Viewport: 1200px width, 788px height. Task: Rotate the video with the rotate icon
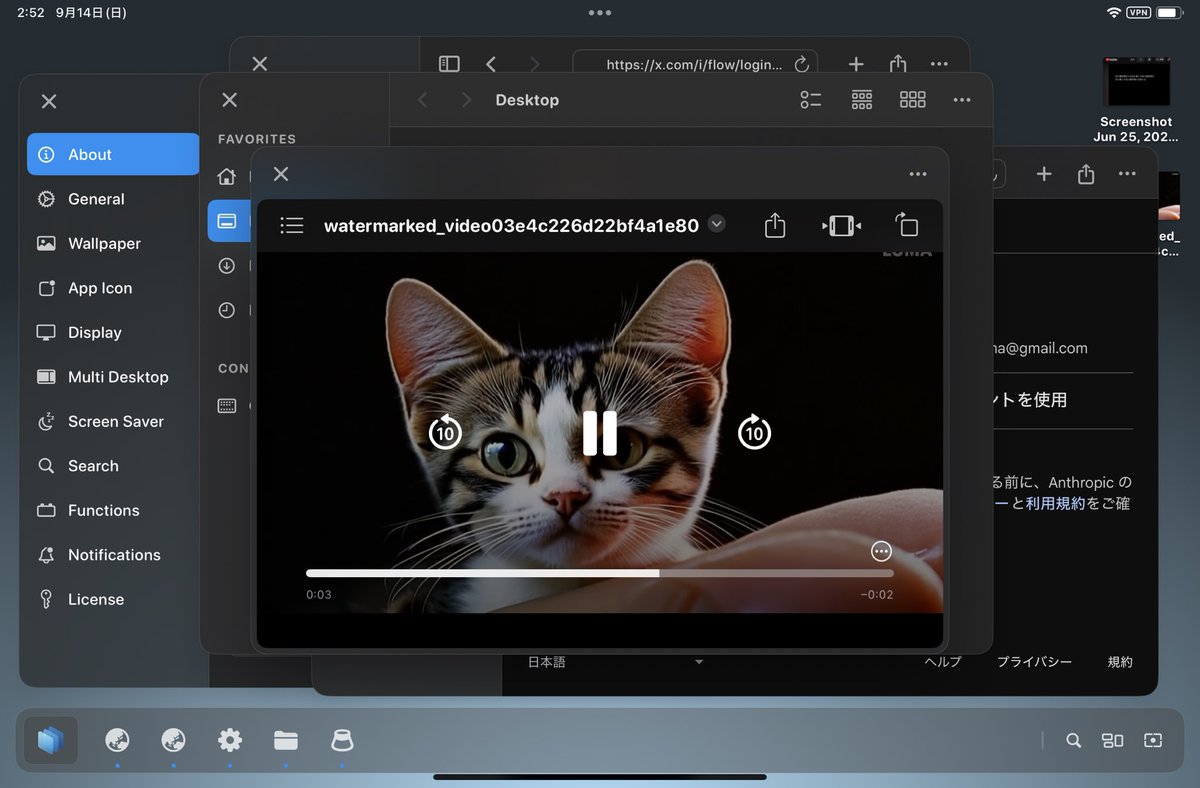coord(906,225)
